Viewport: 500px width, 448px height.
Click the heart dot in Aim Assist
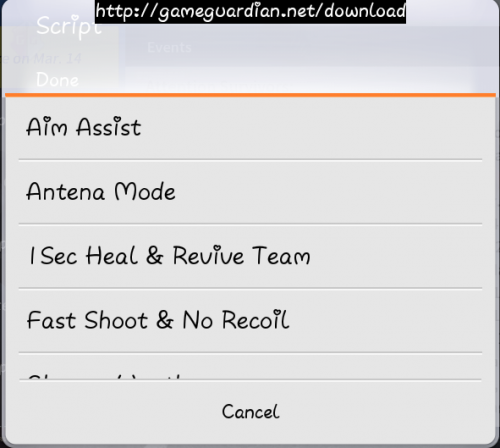(48, 119)
